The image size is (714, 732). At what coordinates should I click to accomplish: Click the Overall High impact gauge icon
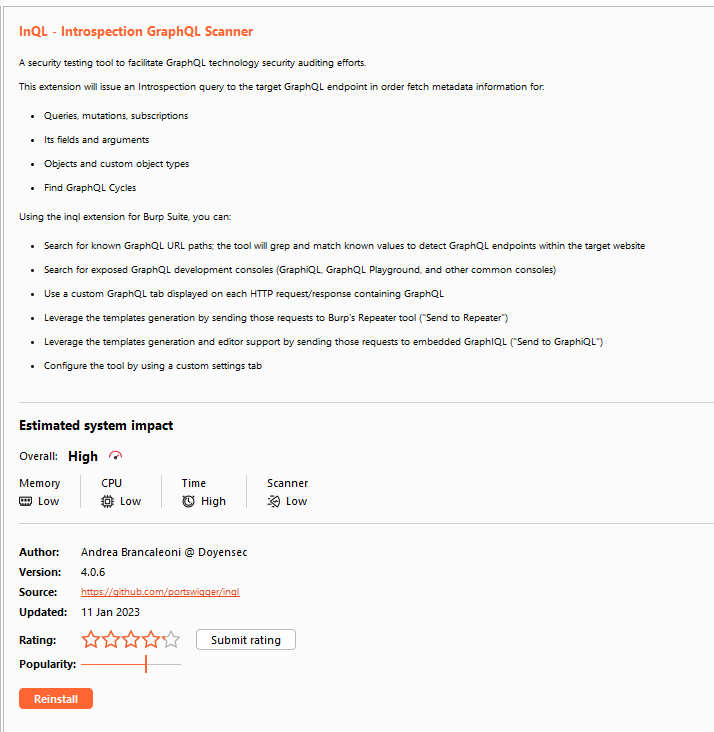115,456
